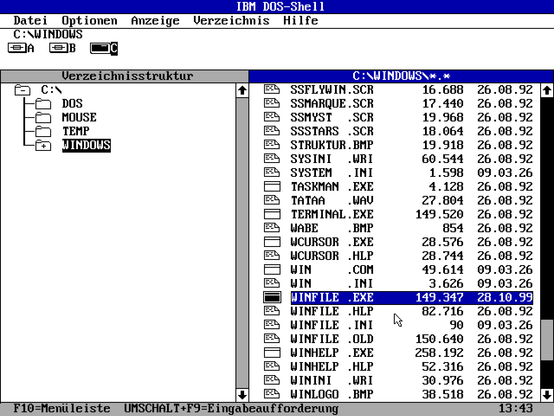Open the Verzeichnis menu
Viewport: 554px width, 416px height.
(x=231, y=21)
